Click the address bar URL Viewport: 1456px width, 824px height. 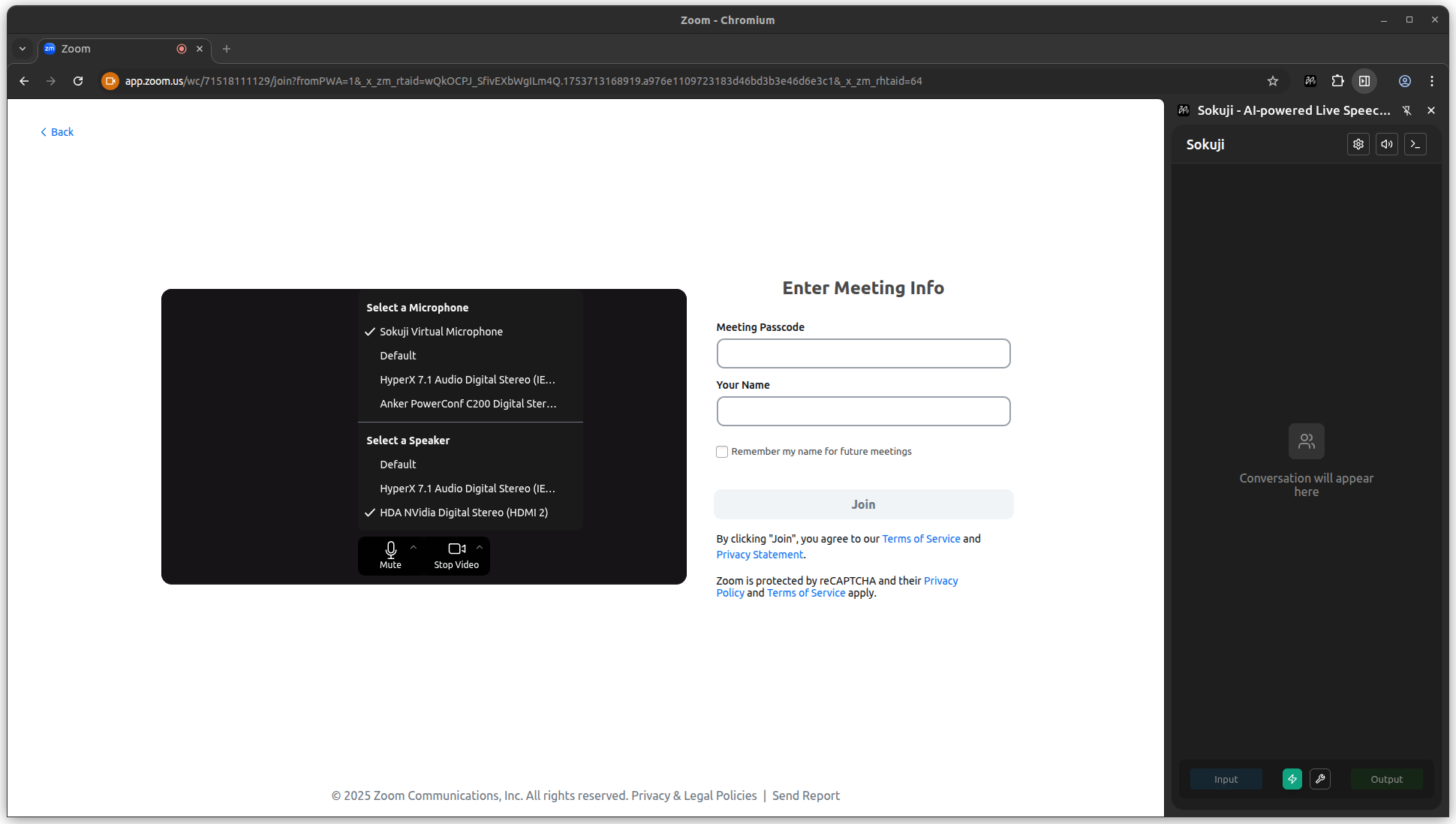tap(523, 81)
